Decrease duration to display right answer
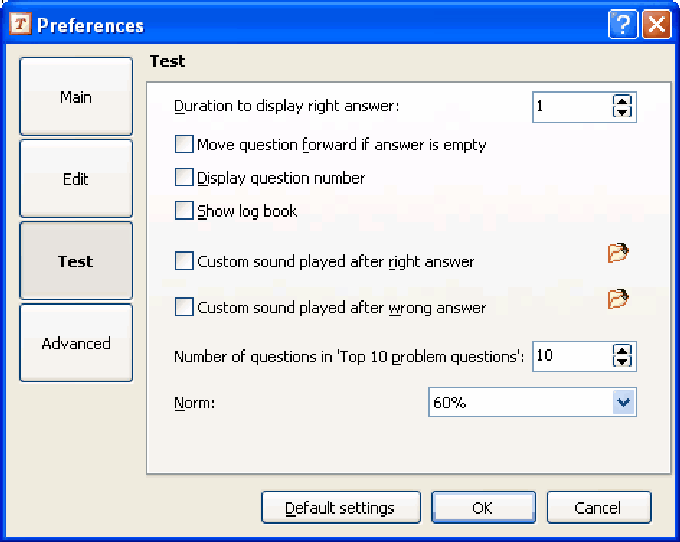This screenshot has height=542, width=680. click(x=623, y=112)
